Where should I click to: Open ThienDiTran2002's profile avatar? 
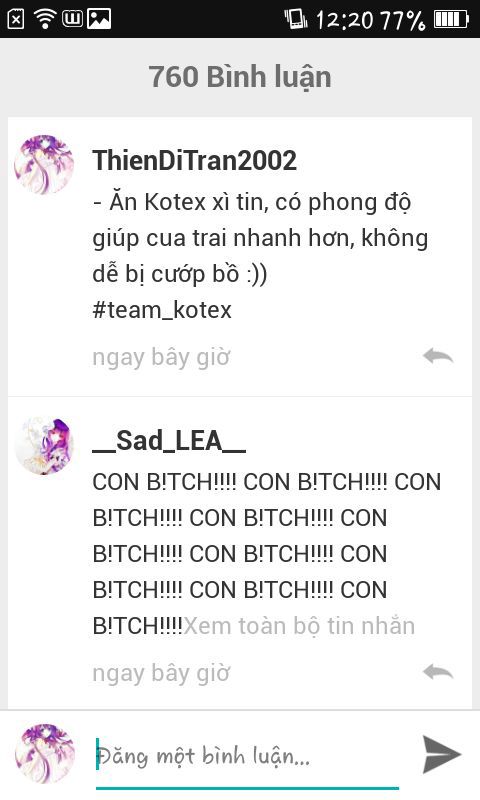pos(44,165)
